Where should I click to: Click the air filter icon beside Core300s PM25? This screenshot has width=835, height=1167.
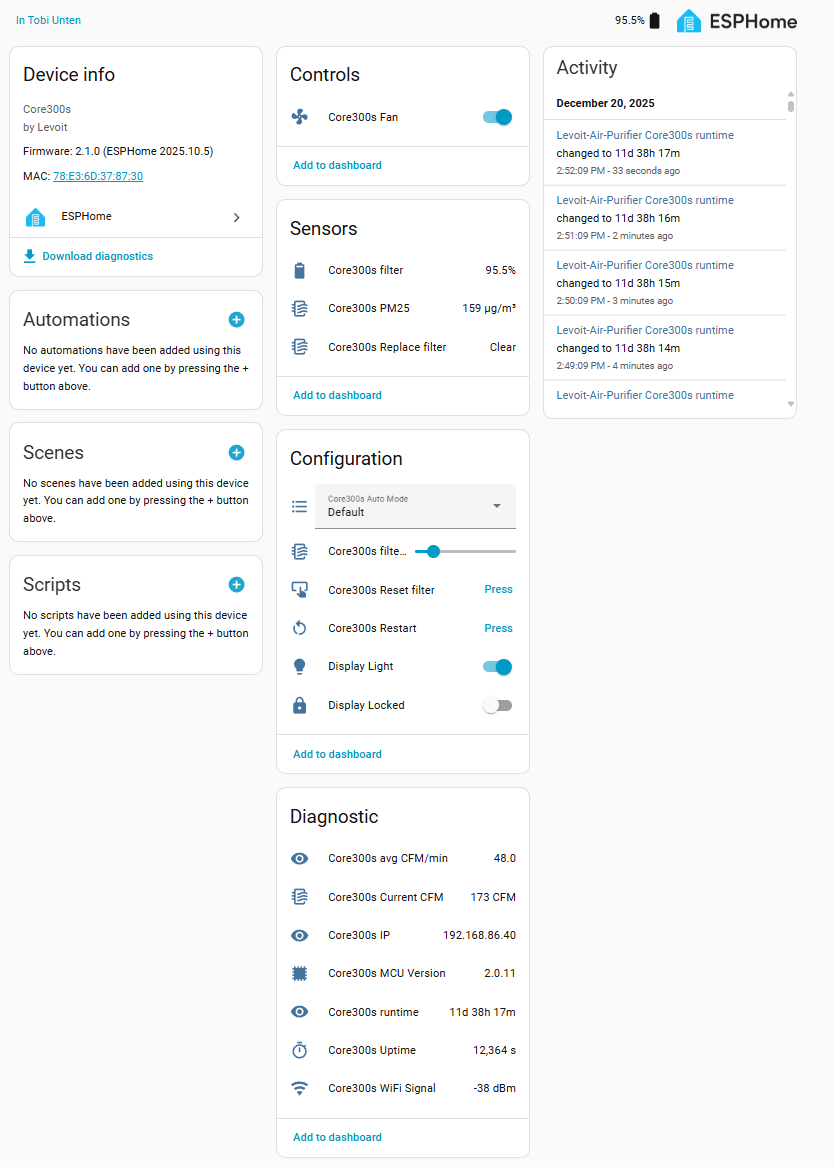[x=299, y=308]
